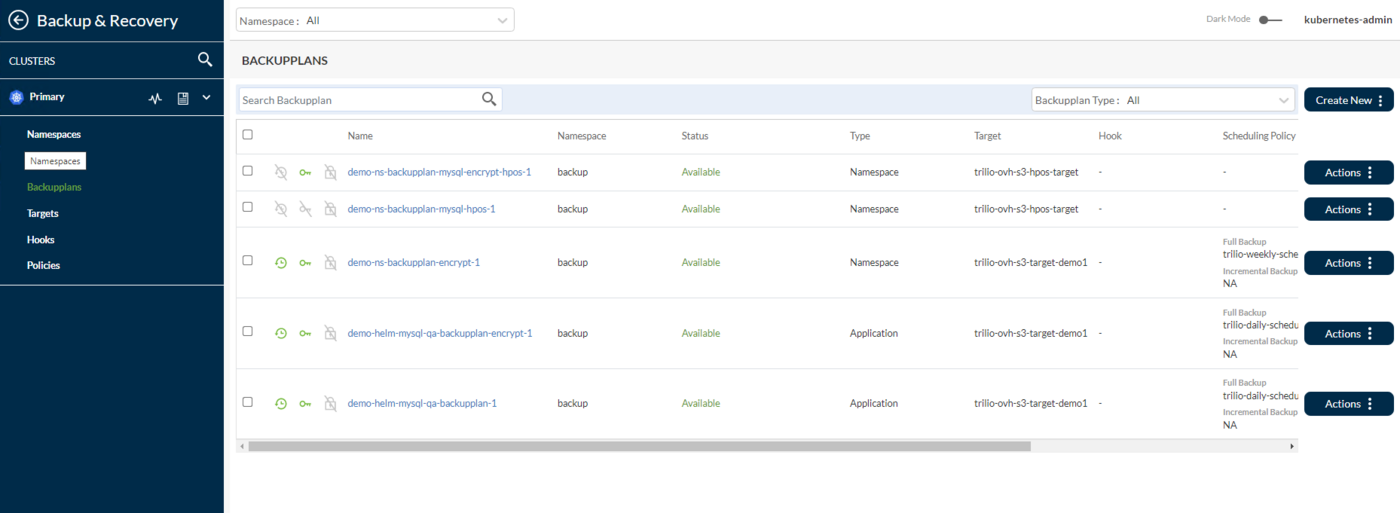This screenshot has height=513, width=1400.
Task: Open Policies in the sidebar
Action: (x=44, y=265)
